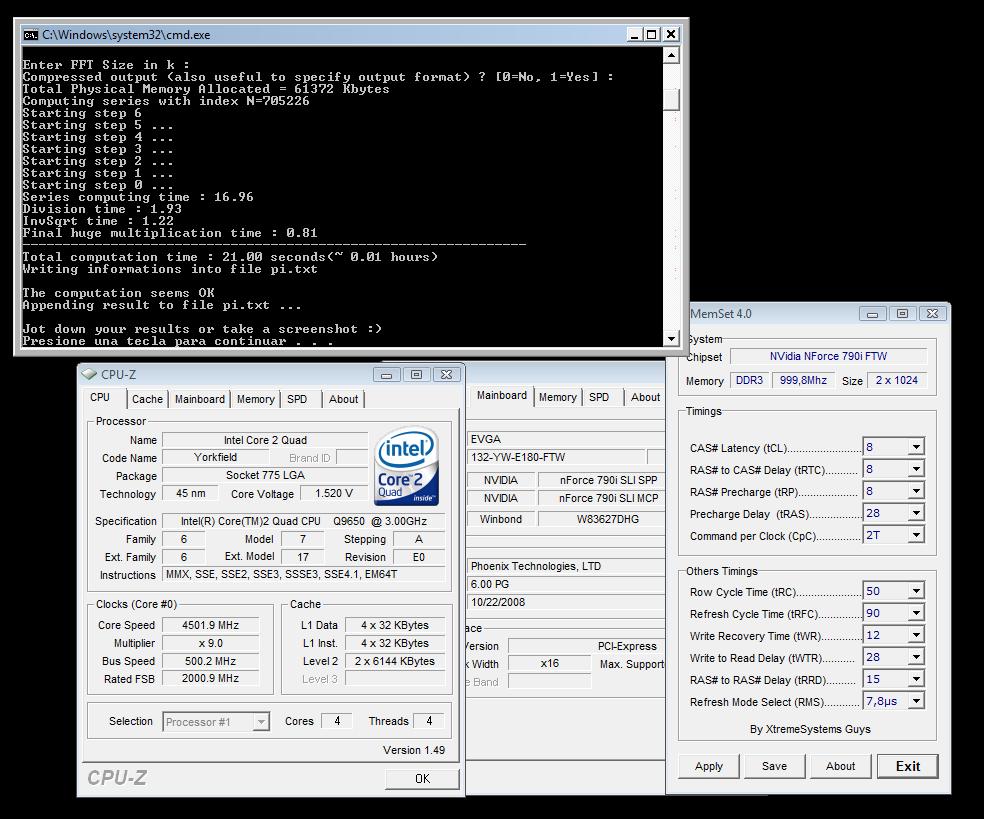The image size is (984, 819).
Task: Click the MemSet chipset NVidia NForce 790i FTW field
Action: coord(828,356)
